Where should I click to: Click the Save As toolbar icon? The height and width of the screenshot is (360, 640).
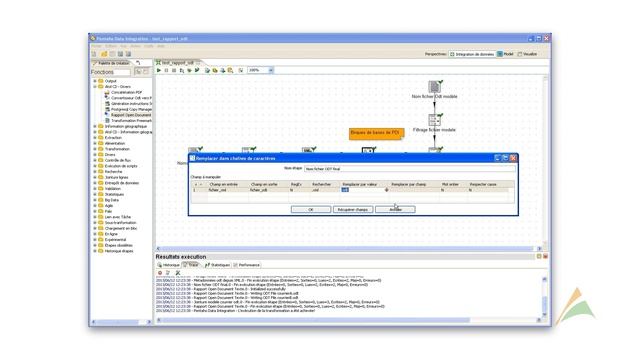tap(129, 54)
